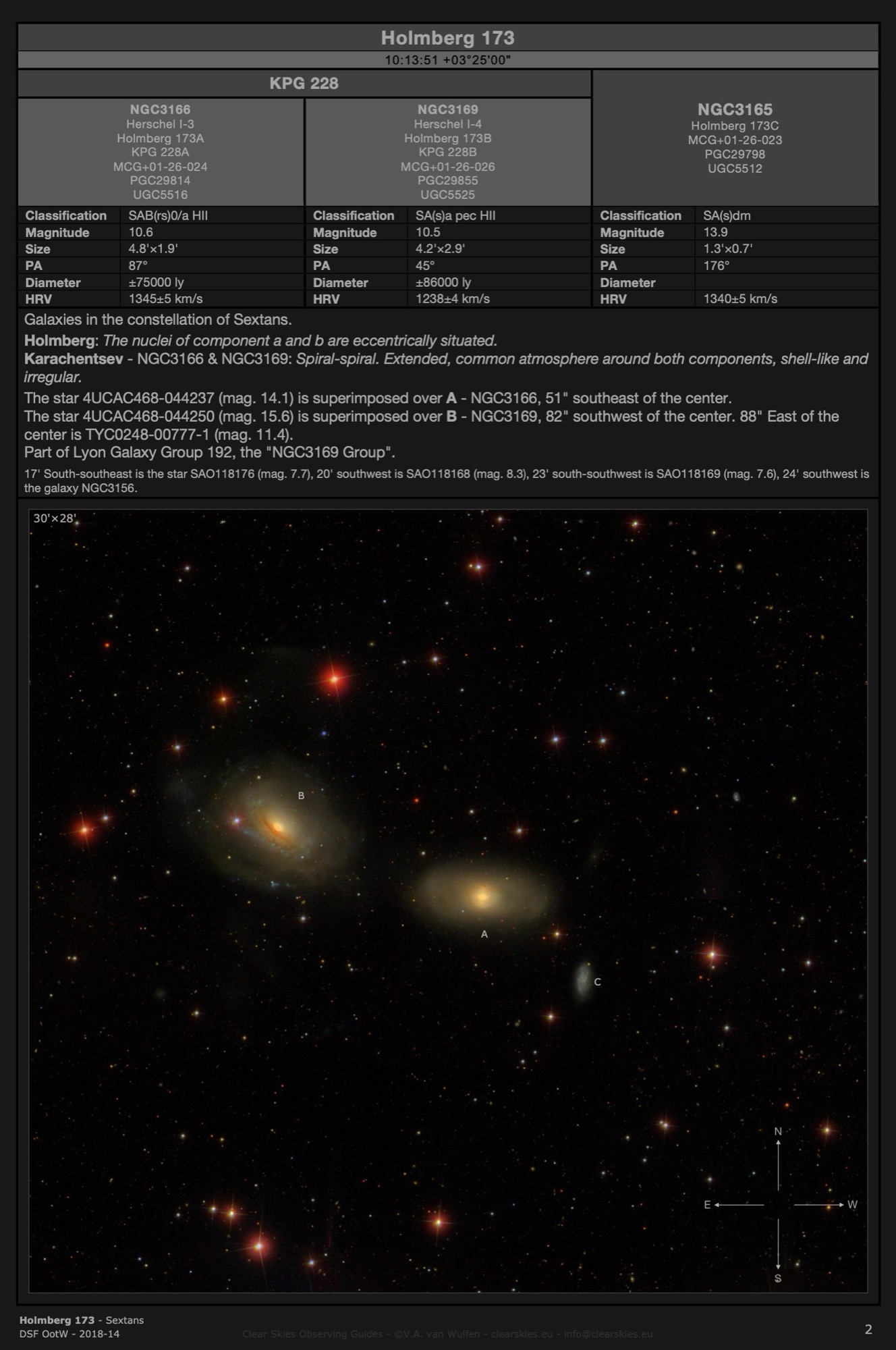This screenshot has width=896, height=1350.
Task: Click the small faint galaxy marked C
Action: pyautogui.click(x=582, y=979)
